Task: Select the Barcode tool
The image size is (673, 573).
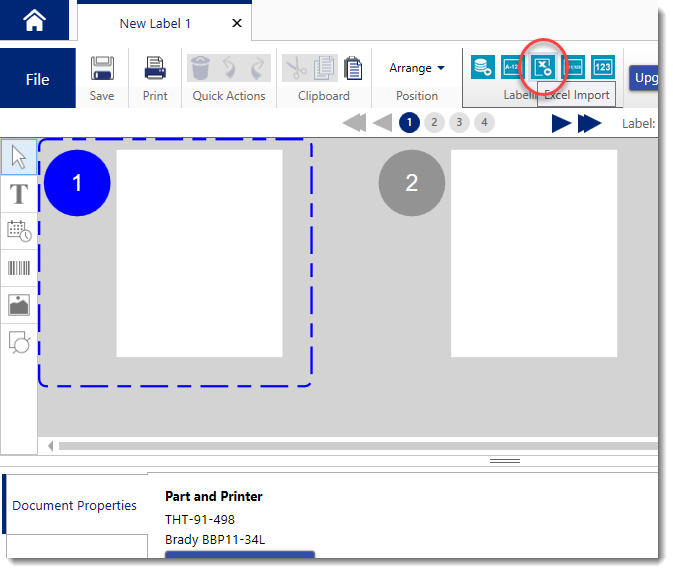Action: (18, 268)
